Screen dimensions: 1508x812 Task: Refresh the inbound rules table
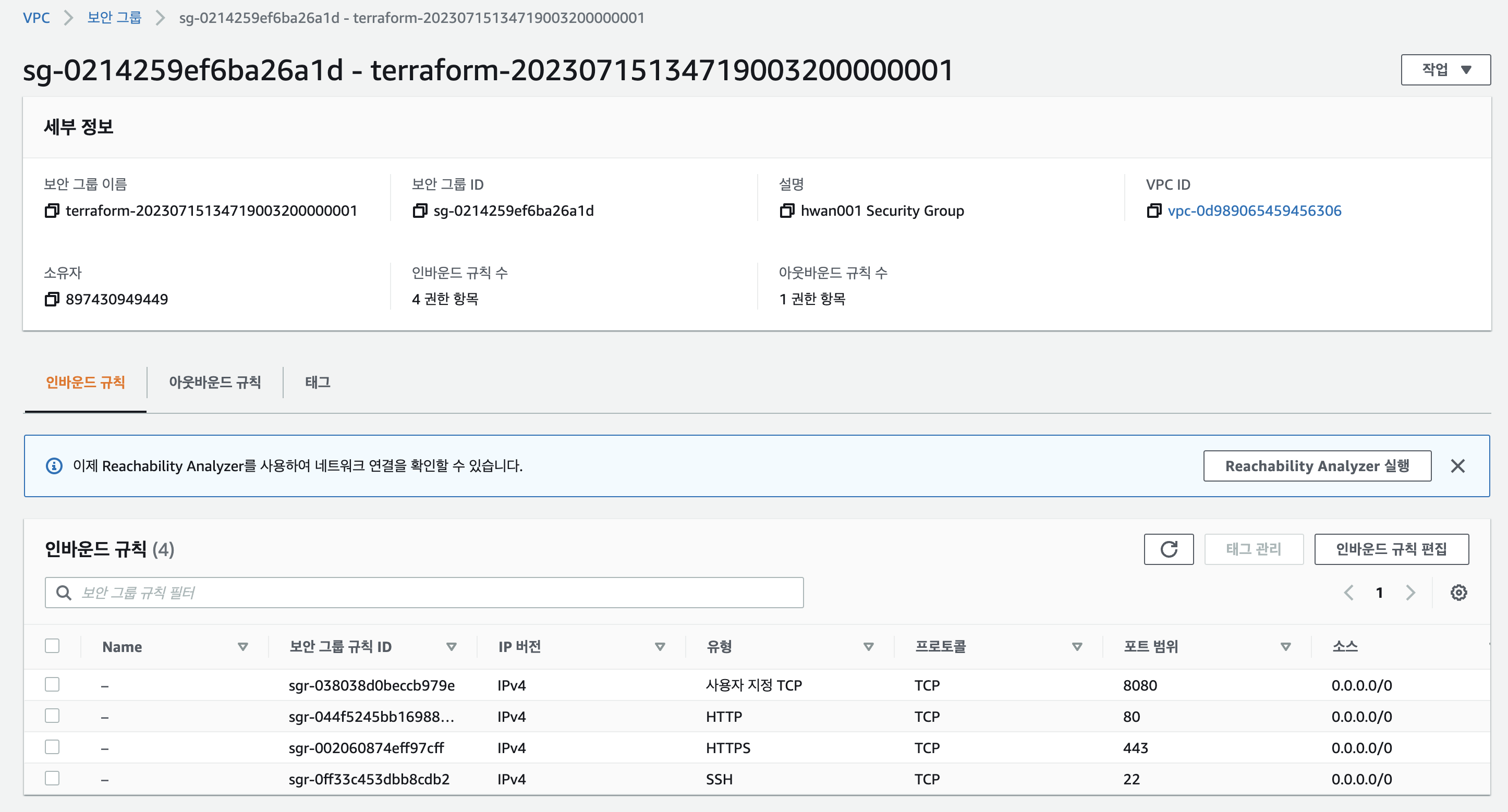click(x=1169, y=549)
